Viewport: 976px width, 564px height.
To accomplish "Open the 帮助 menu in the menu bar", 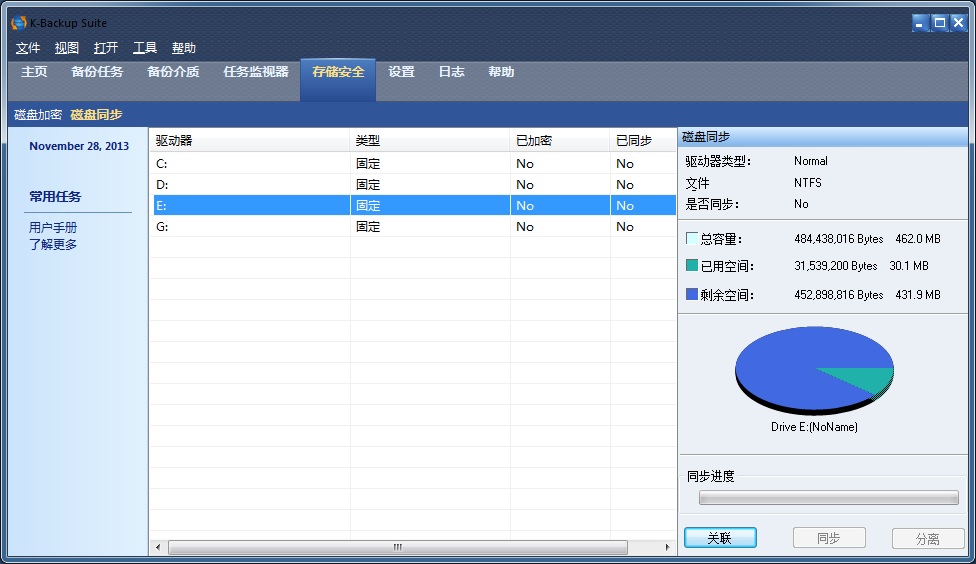I will tap(184, 48).
